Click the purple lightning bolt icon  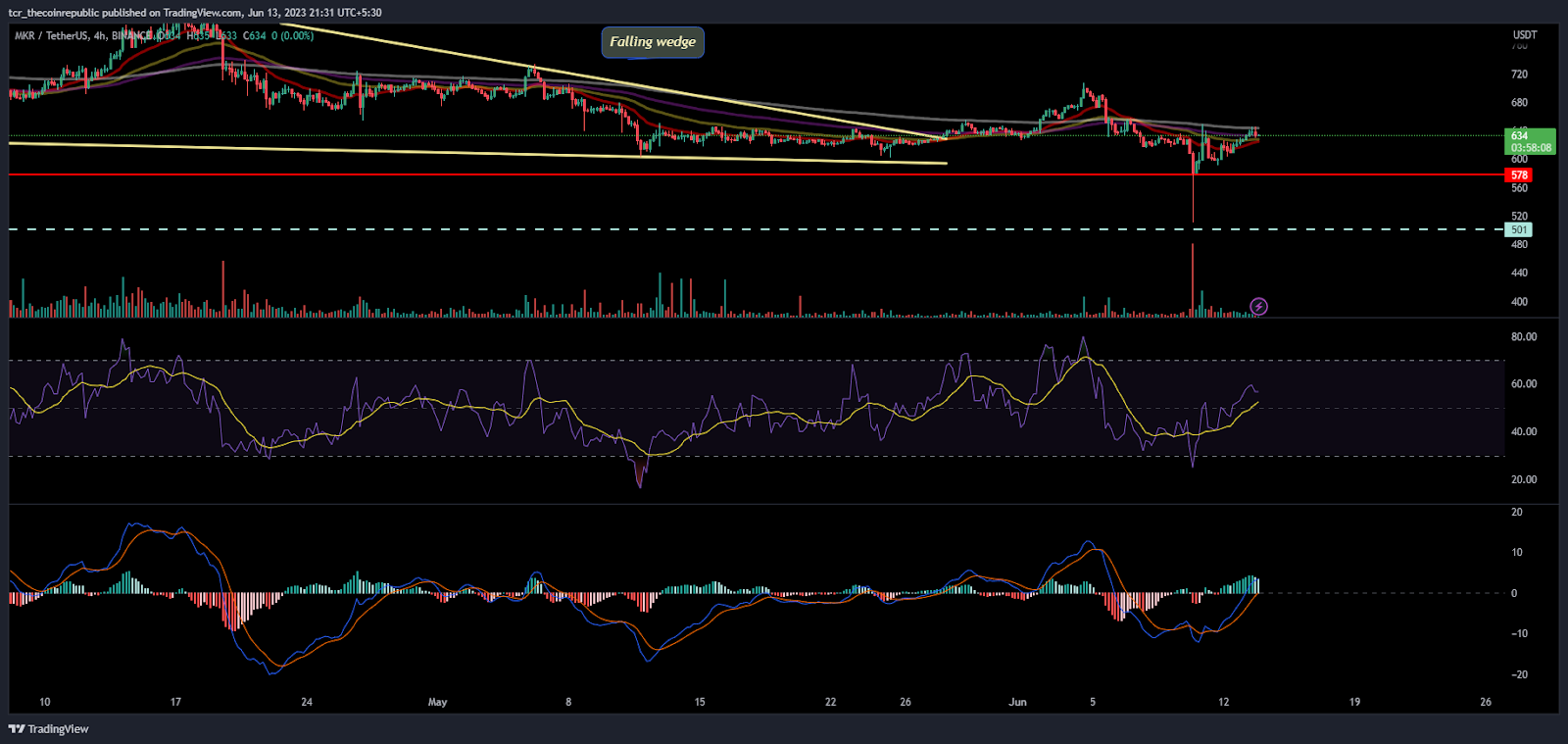coord(1259,307)
